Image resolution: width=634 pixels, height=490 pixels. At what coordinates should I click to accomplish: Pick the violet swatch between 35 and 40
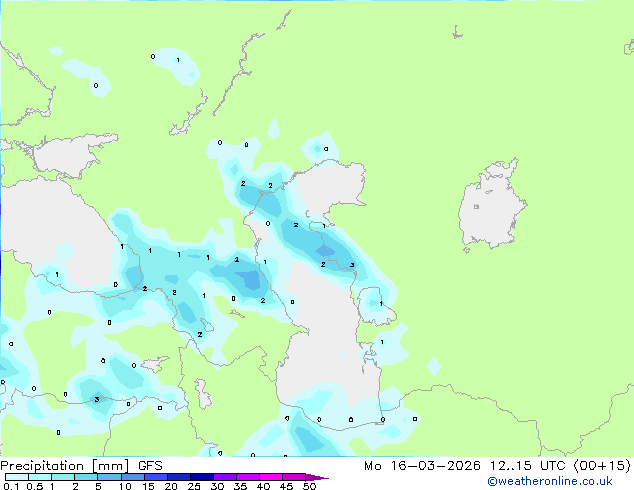tap(248, 477)
